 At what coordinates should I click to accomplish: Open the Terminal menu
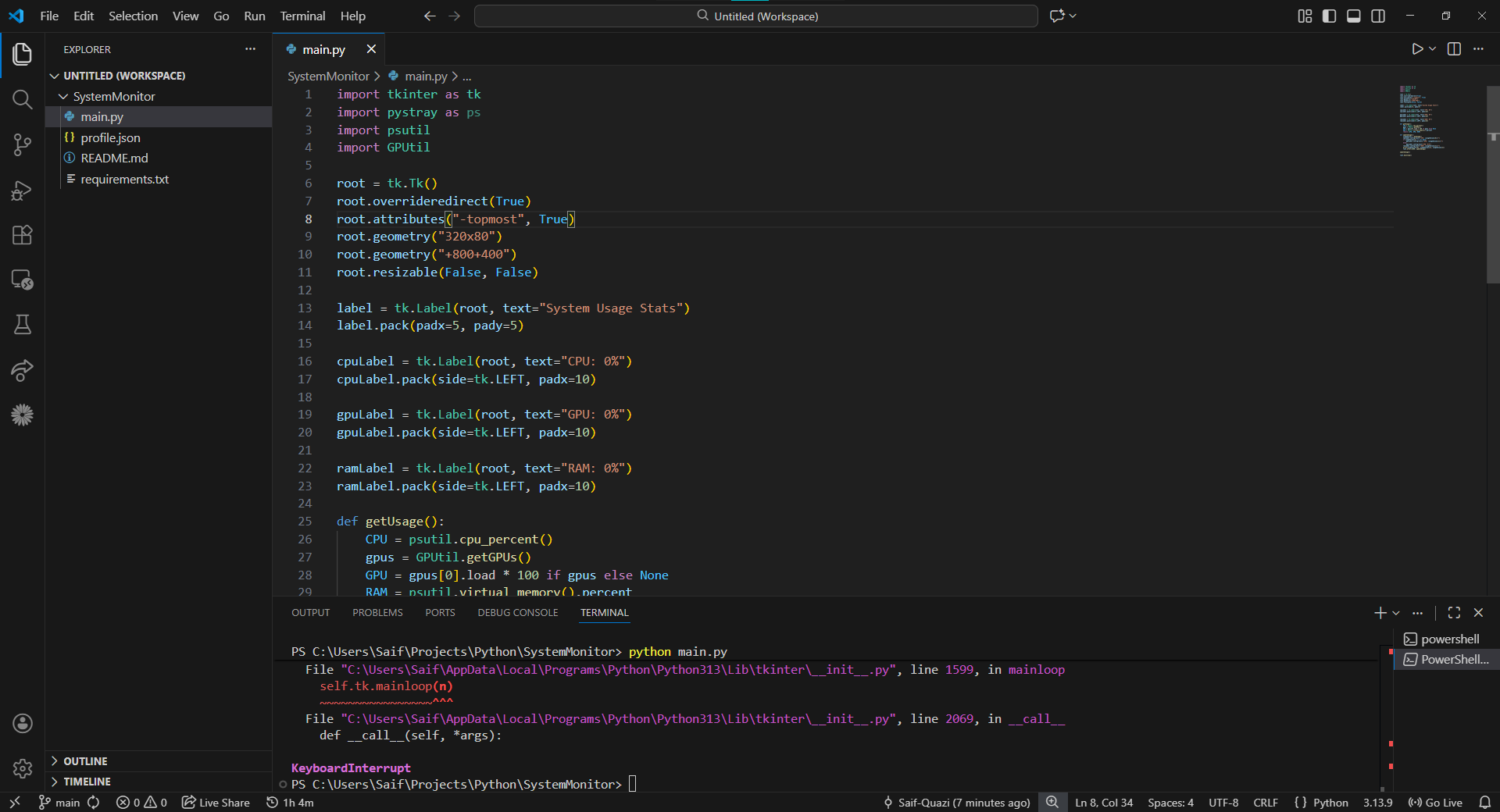[302, 16]
